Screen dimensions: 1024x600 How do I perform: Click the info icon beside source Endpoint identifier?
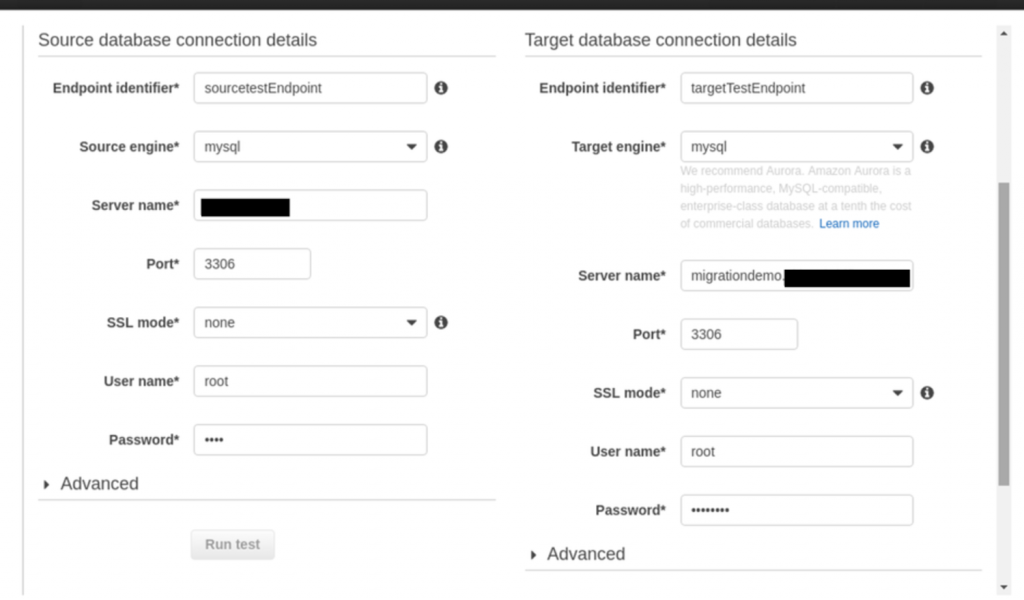coord(440,88)
